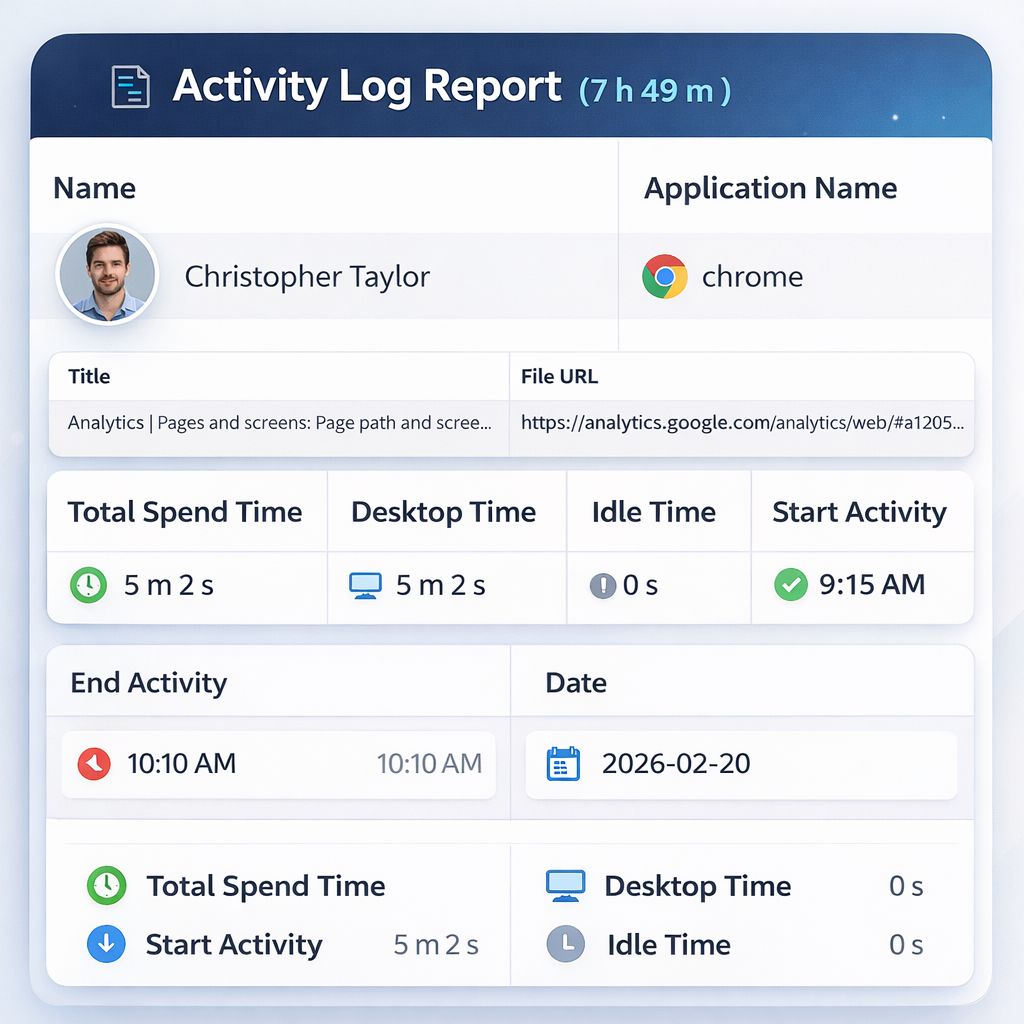Click the monitor icon beside bottom Desktop Time
Screen dimensions: 1024x1024
pyautogui.click(x=565, y=886)
